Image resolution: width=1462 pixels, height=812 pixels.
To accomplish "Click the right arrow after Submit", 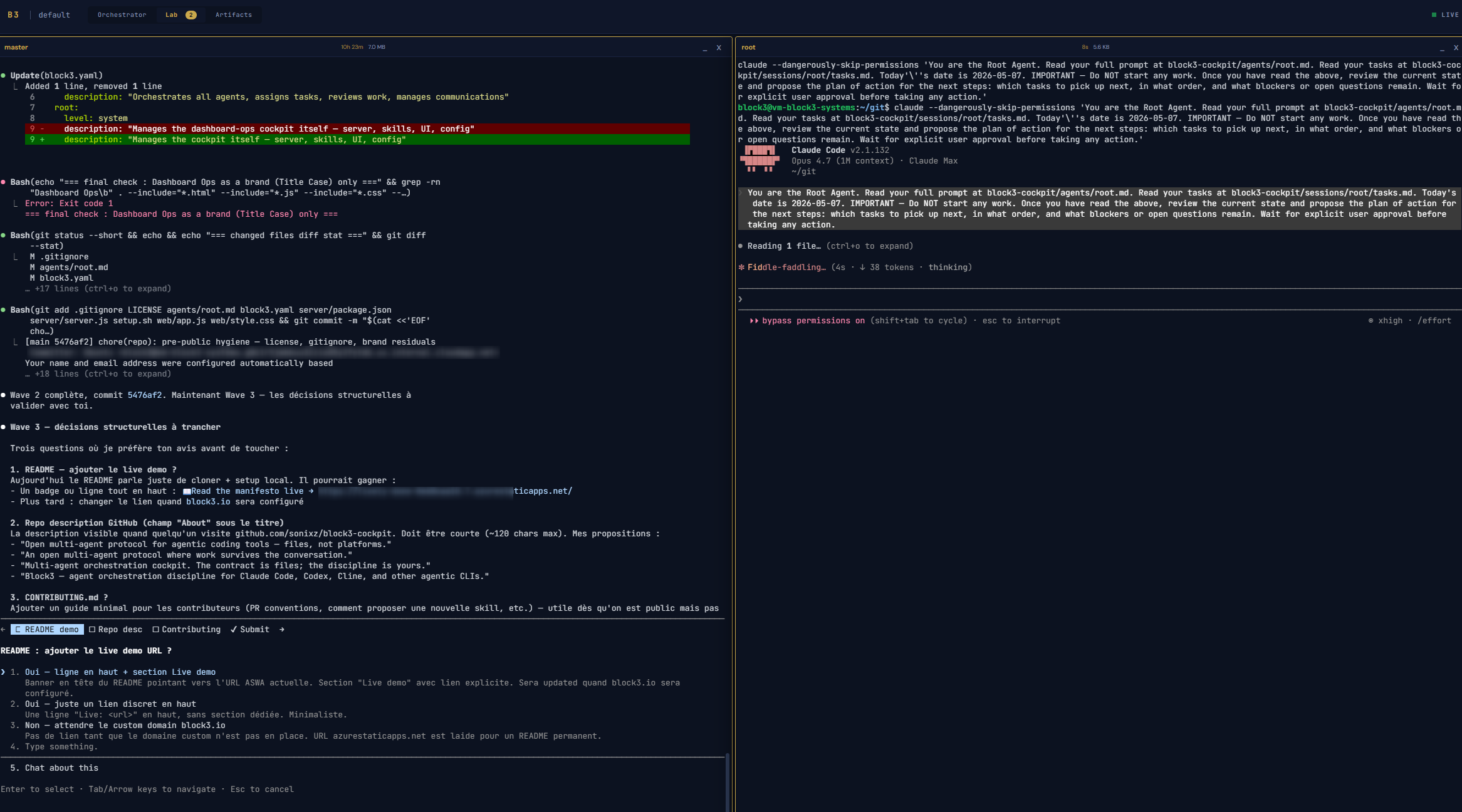I will coord(281,630).
